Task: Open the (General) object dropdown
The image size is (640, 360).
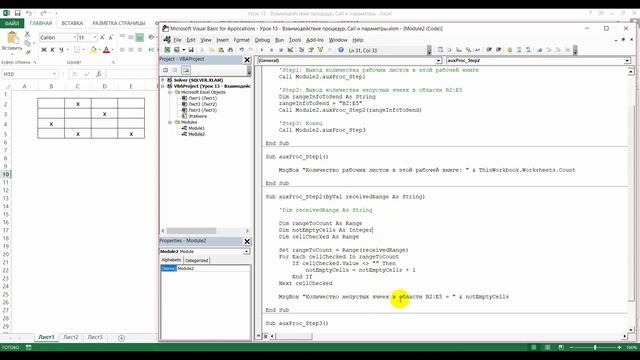Action: pyautogui.click(x=438, y=60)
